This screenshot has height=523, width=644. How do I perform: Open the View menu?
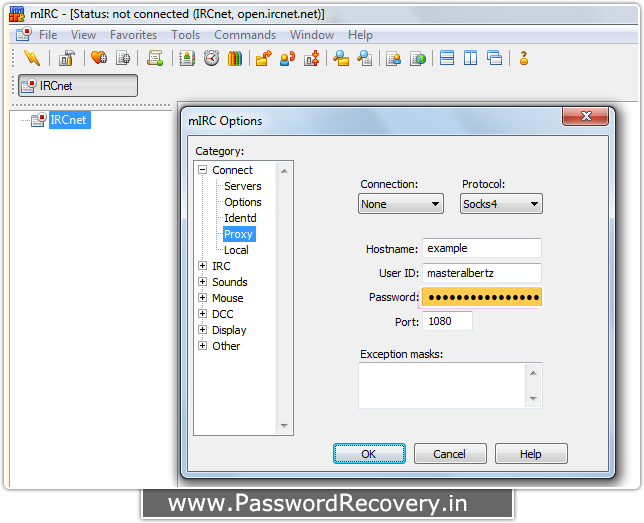pyautogui.click(x=83, y=35)
